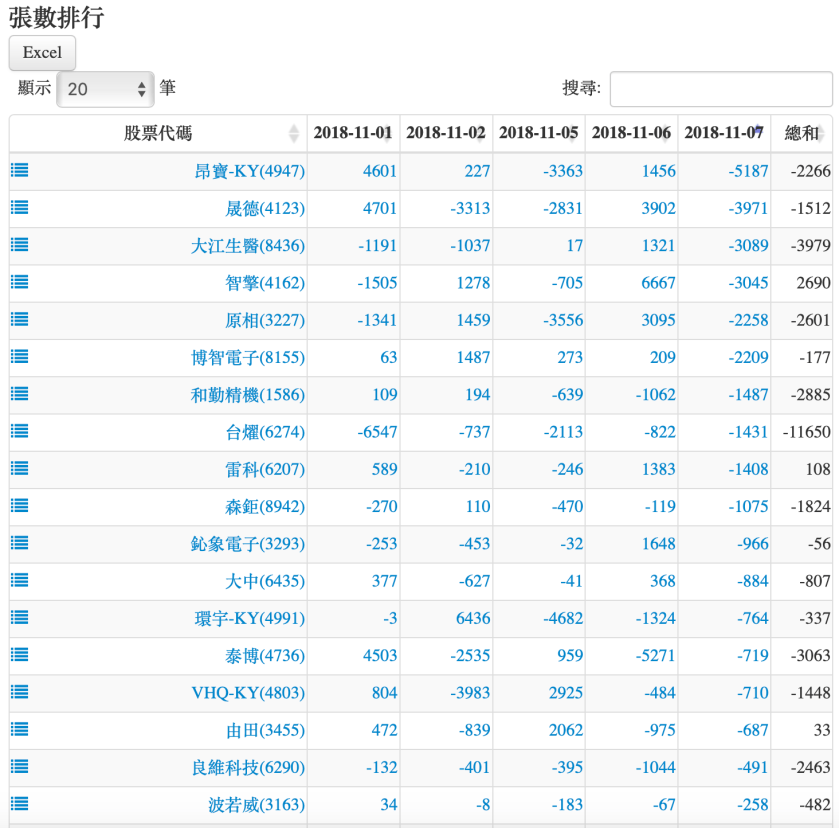Click the list icon beside 昂寶-KY(4947)

point(18,170)
